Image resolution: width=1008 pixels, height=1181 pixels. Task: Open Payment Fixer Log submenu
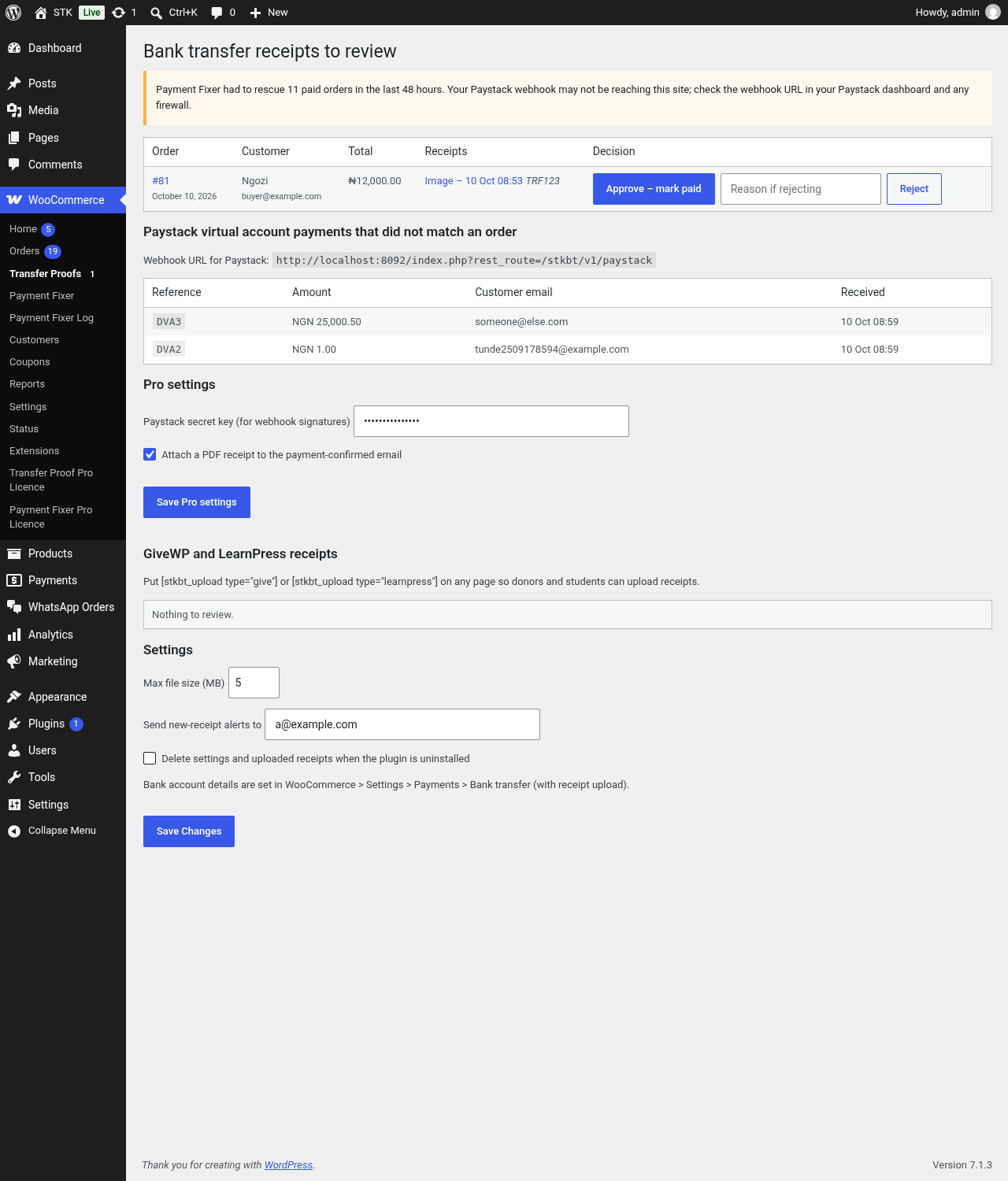click(x=51, y=318)
